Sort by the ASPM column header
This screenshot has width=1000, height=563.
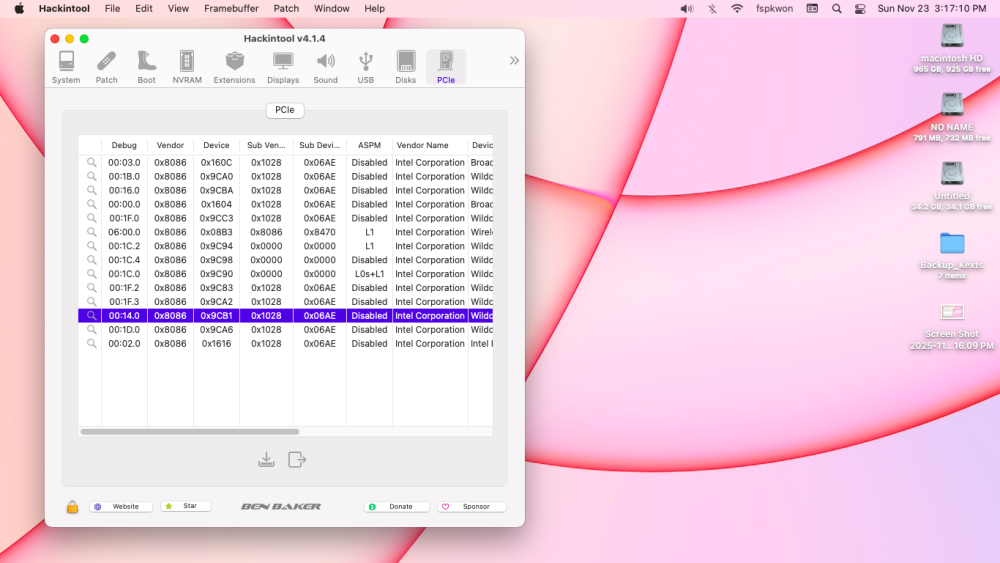coord(369,145)
